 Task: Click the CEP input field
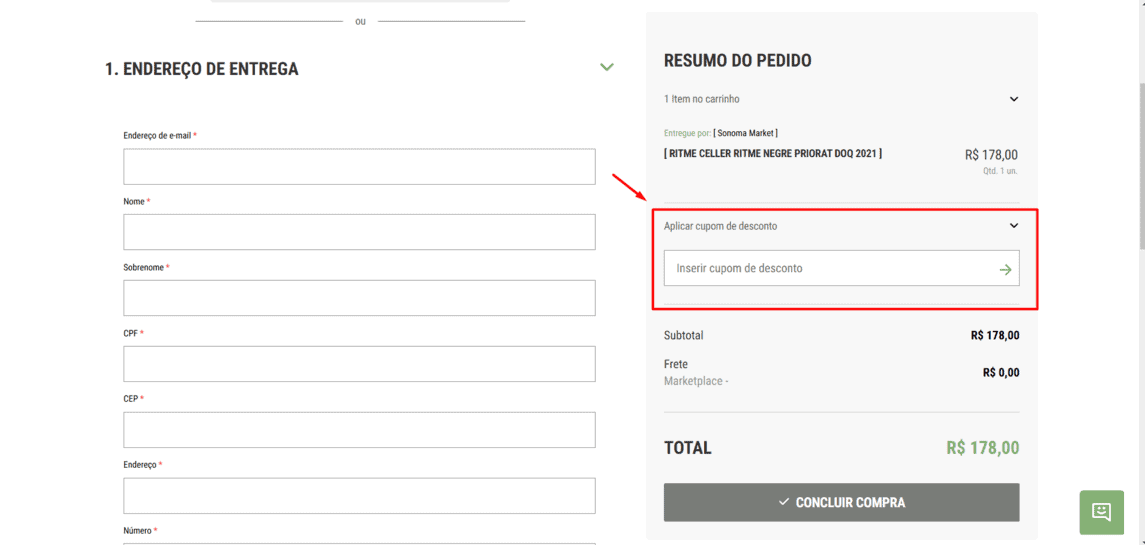pos(359,430)
